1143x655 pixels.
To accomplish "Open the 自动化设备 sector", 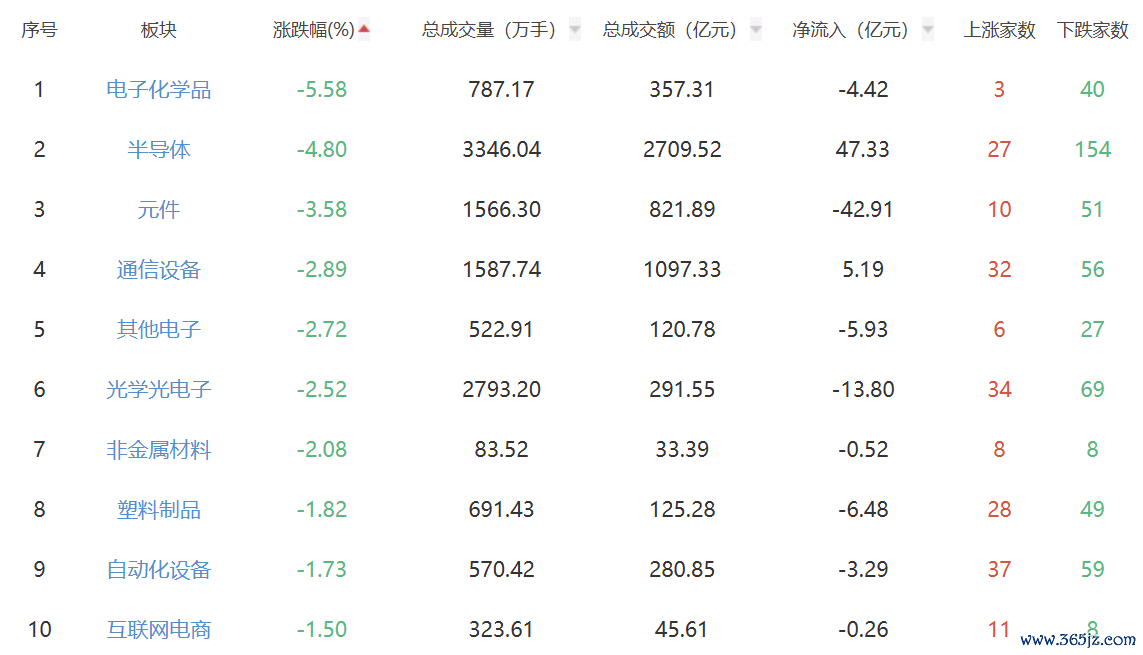I will [x=159, y=570].
